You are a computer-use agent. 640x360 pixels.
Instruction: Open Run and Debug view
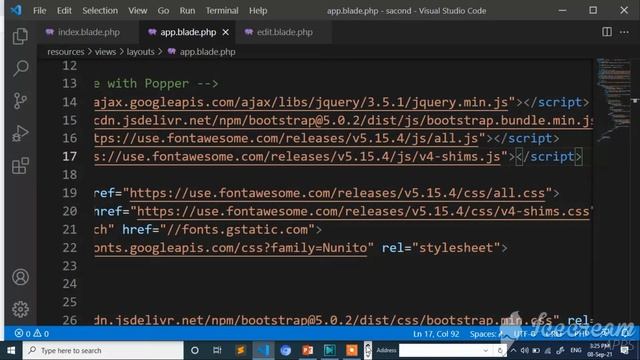point(20,133)
